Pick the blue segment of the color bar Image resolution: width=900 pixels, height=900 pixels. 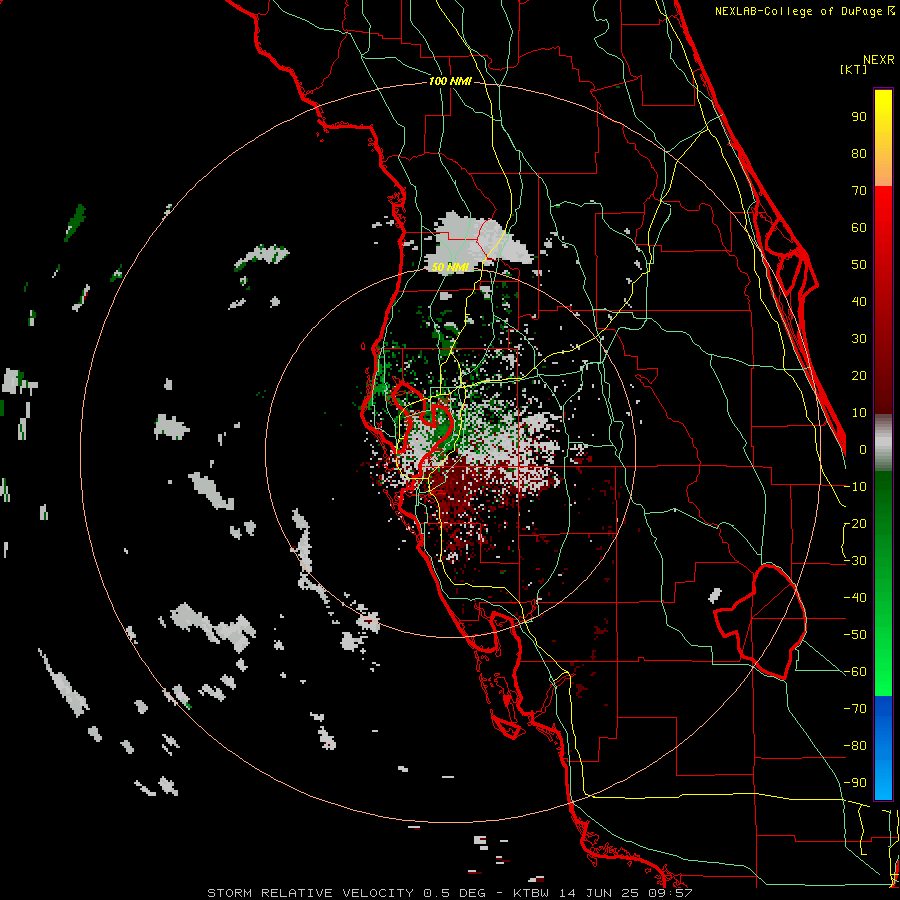point(883,748)
